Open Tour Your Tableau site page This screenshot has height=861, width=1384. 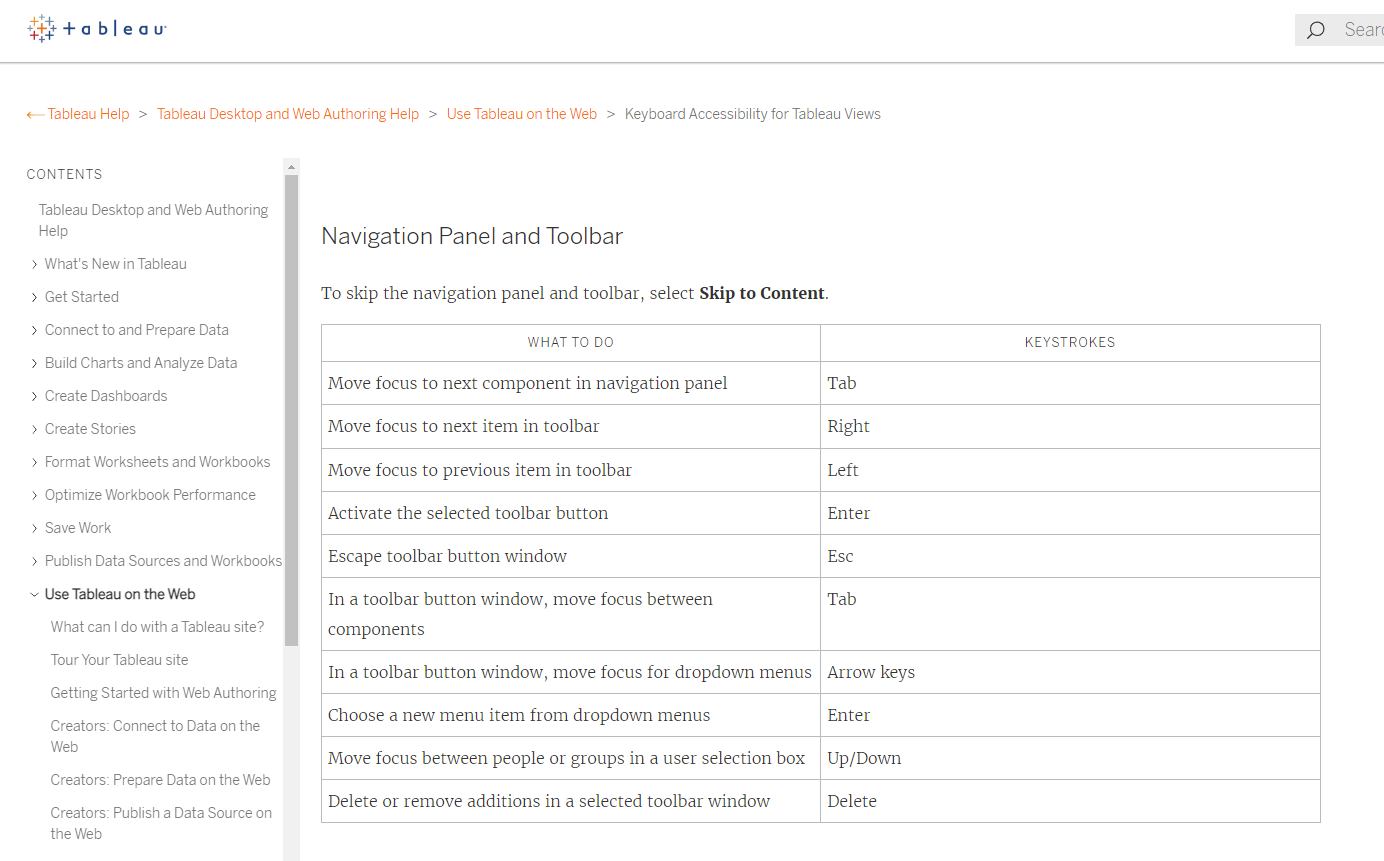pyautogui.click(x=120, y=660)
